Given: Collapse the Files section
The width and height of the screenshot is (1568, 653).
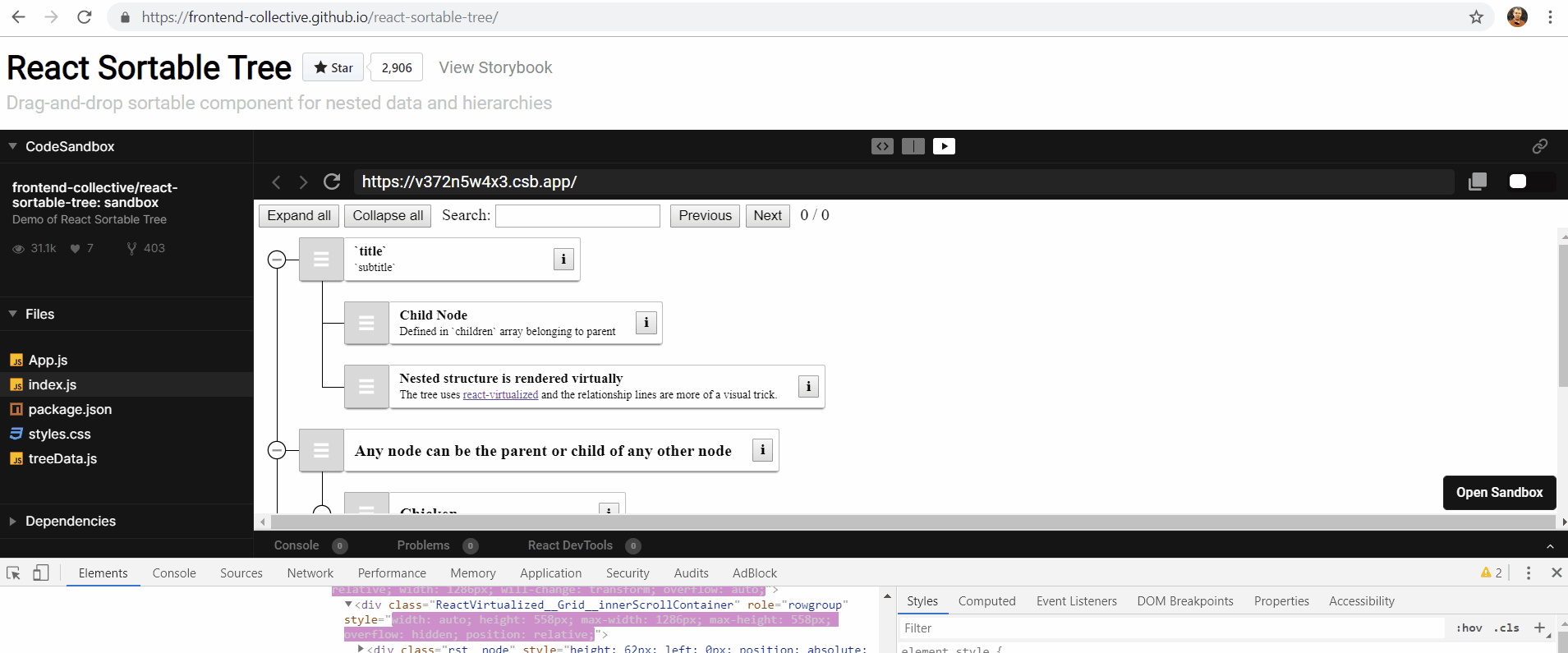Looking at the screenshot, I should click(12, 314).
